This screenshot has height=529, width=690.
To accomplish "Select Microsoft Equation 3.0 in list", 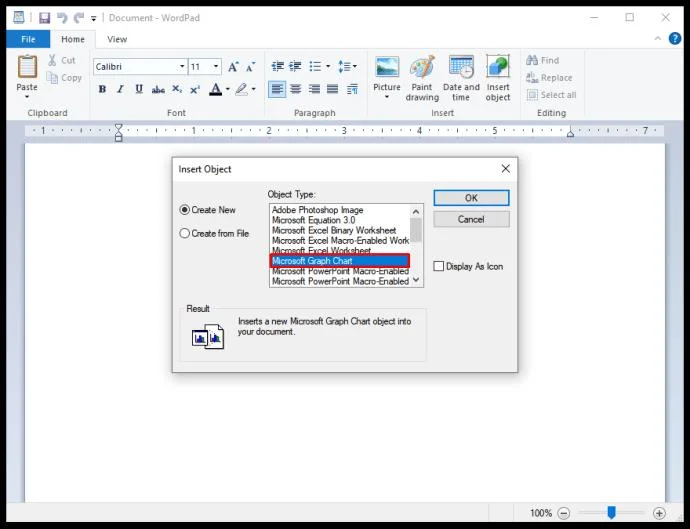I will [313, 220].
